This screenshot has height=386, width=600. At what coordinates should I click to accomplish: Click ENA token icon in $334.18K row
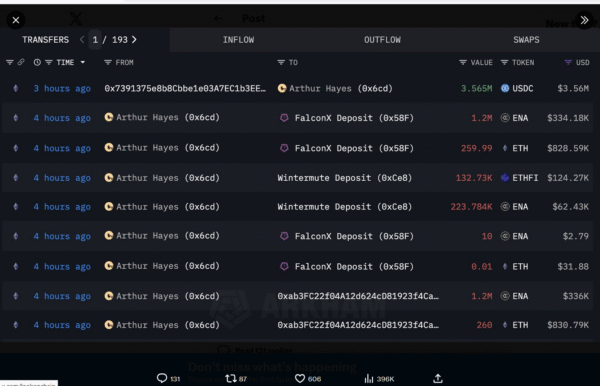505,118
